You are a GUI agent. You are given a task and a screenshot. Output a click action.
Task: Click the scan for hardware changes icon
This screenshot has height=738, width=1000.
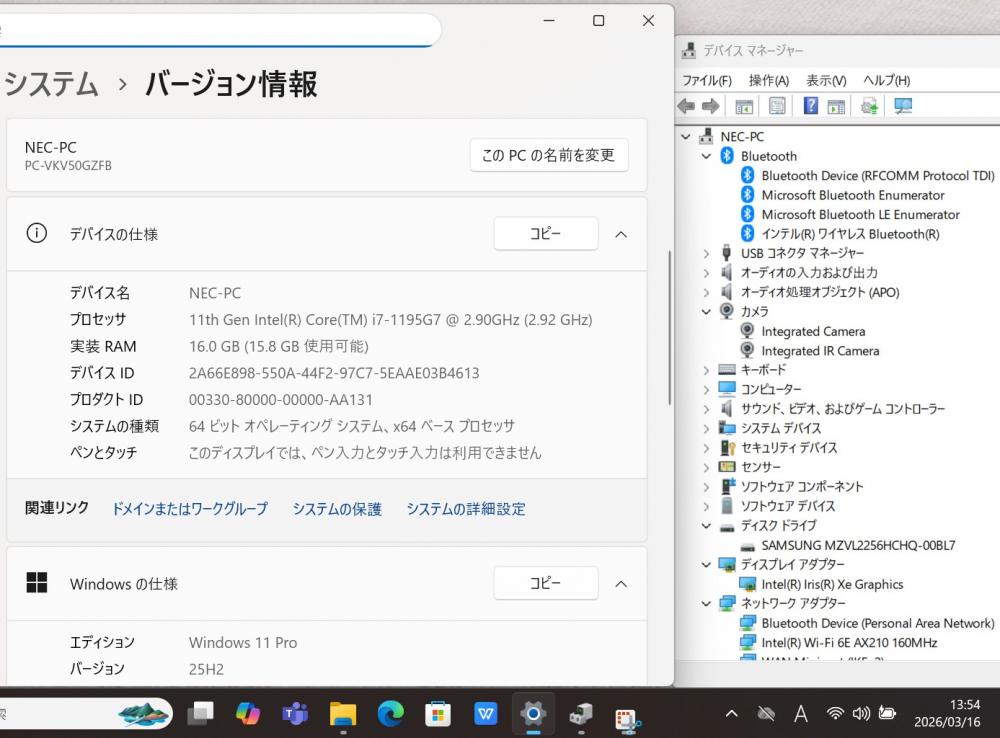point(903,106)
